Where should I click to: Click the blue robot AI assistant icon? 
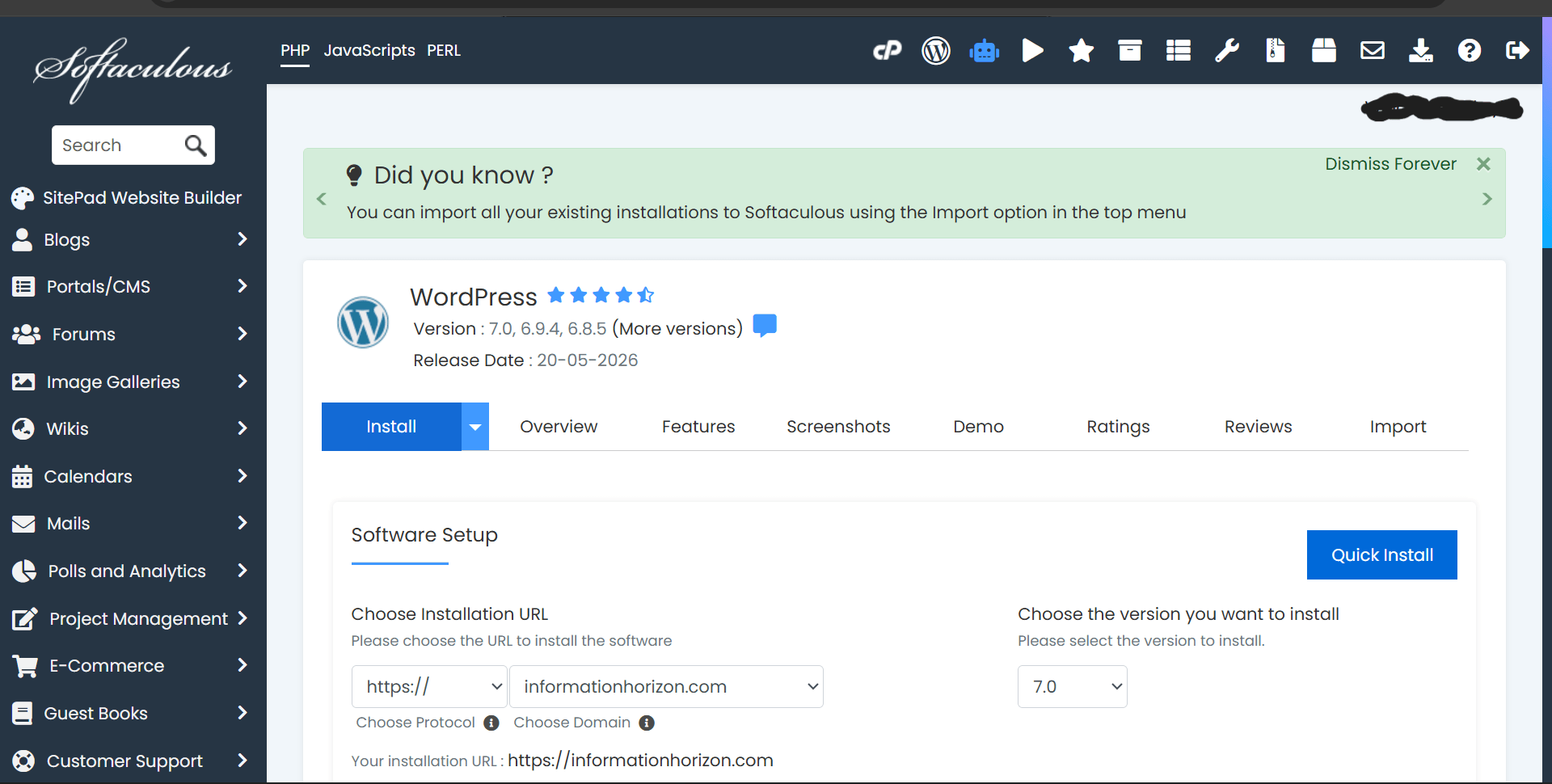(x=985, y=51)
